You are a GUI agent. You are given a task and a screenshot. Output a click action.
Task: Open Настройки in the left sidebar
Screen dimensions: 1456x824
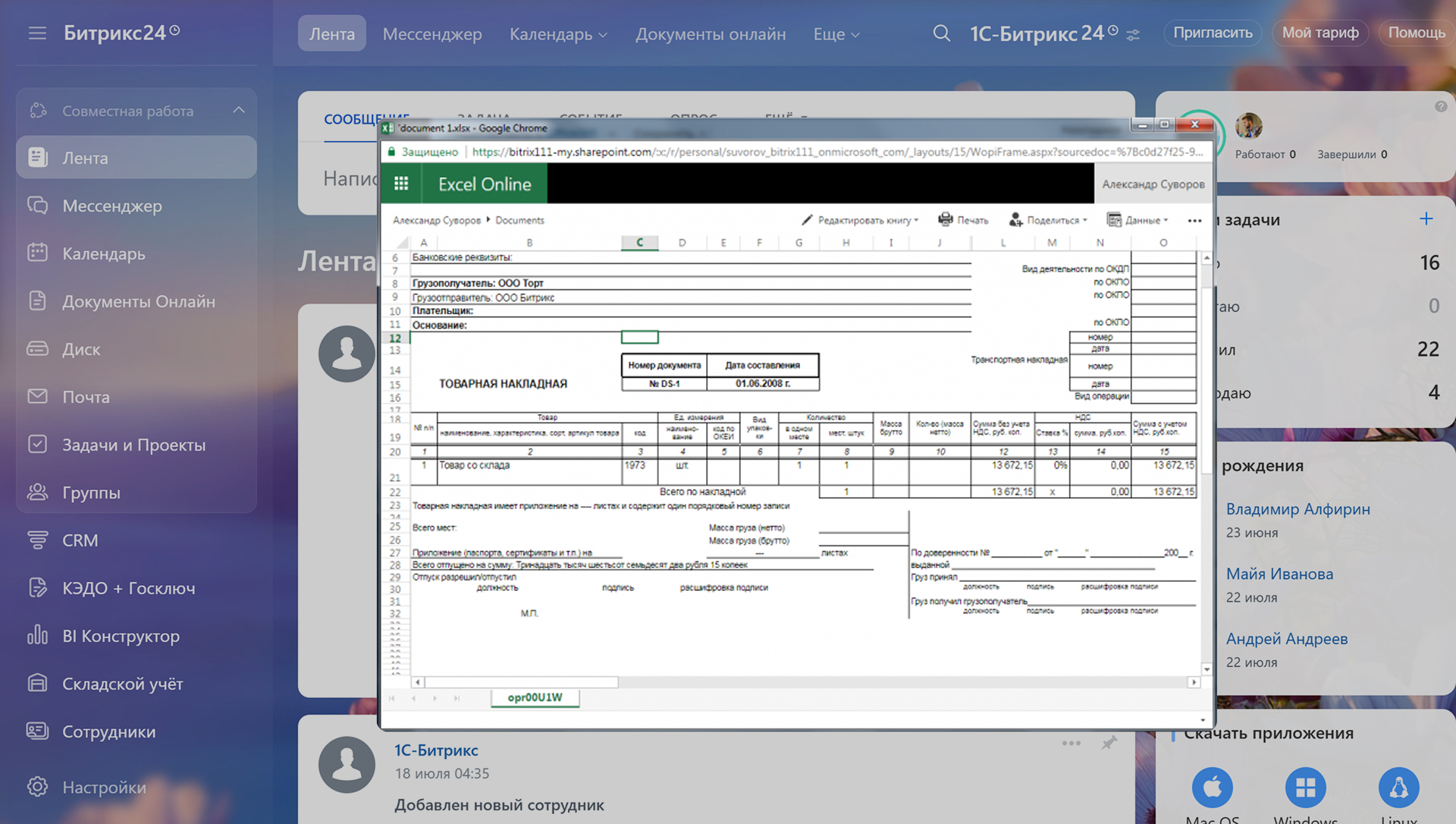(136, 787)
